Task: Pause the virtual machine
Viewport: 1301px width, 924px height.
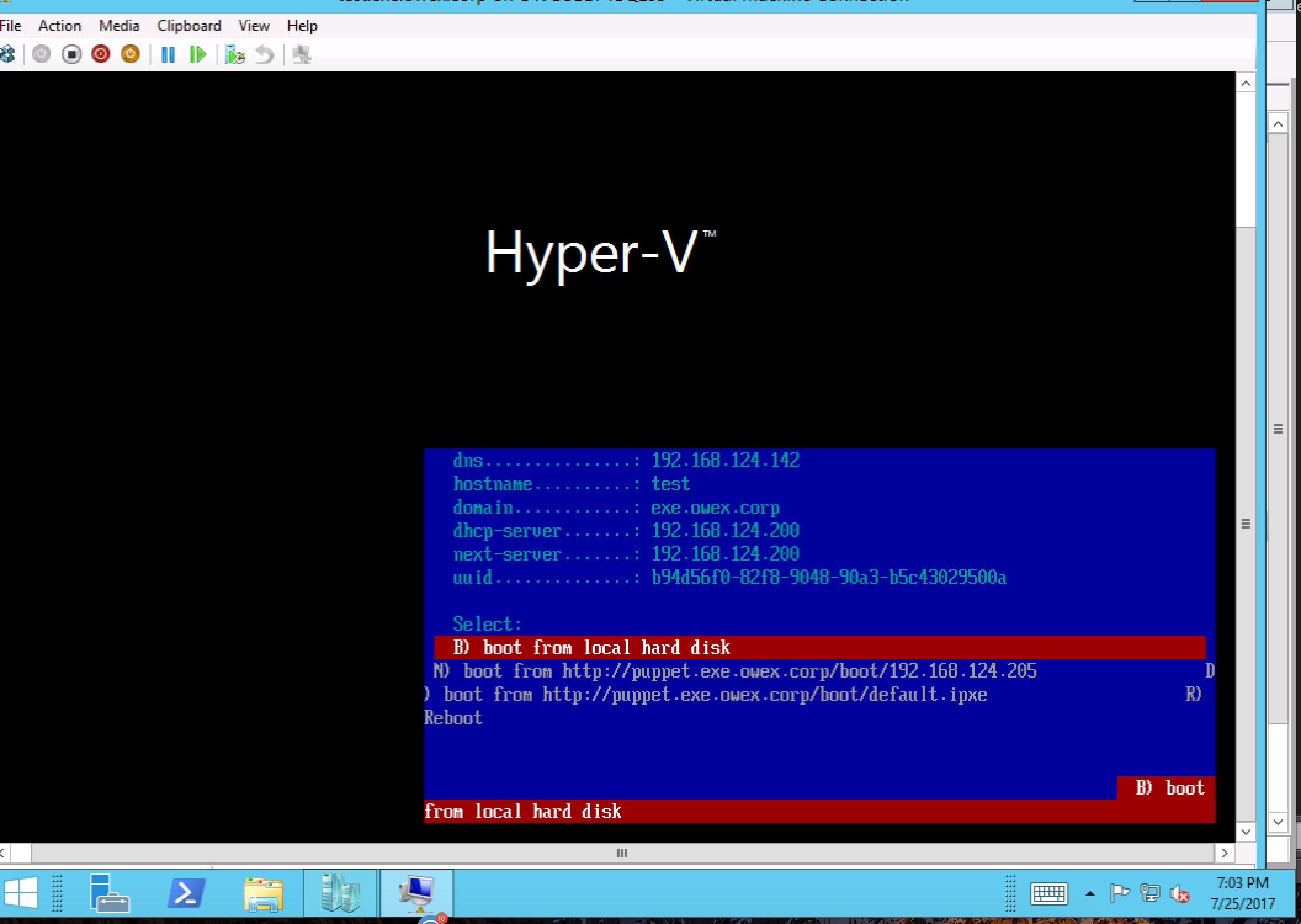Action: tap(168, 55)
